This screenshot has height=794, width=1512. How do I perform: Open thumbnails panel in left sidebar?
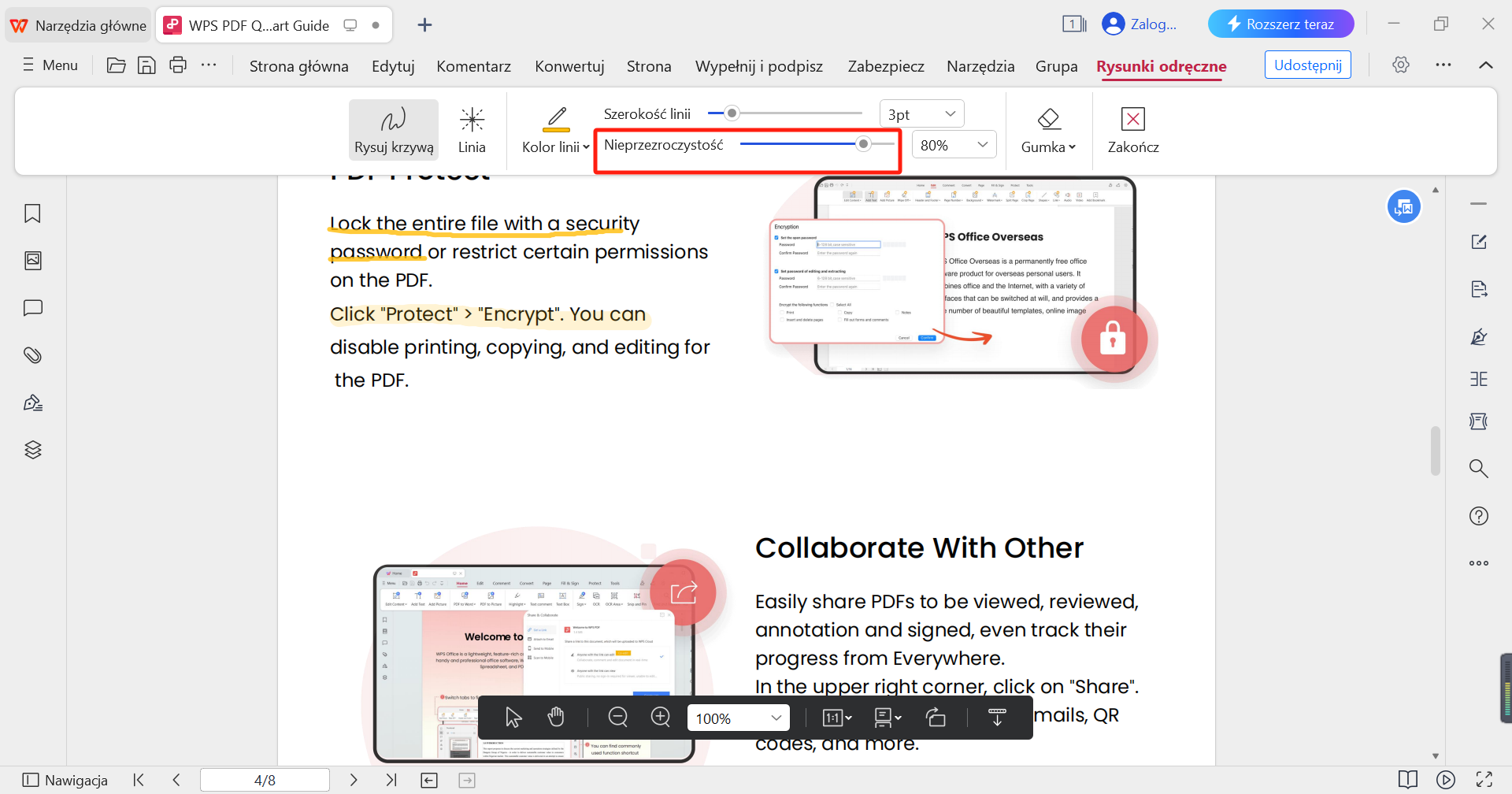click(x=32, y=261)
